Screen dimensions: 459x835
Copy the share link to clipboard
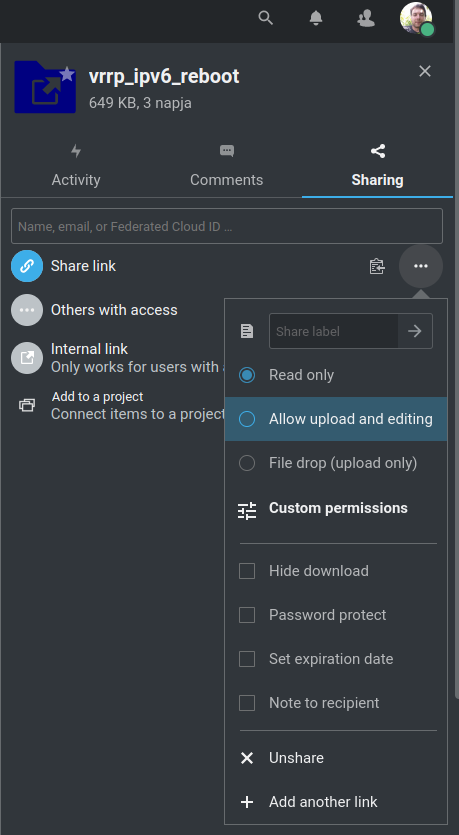377,266
